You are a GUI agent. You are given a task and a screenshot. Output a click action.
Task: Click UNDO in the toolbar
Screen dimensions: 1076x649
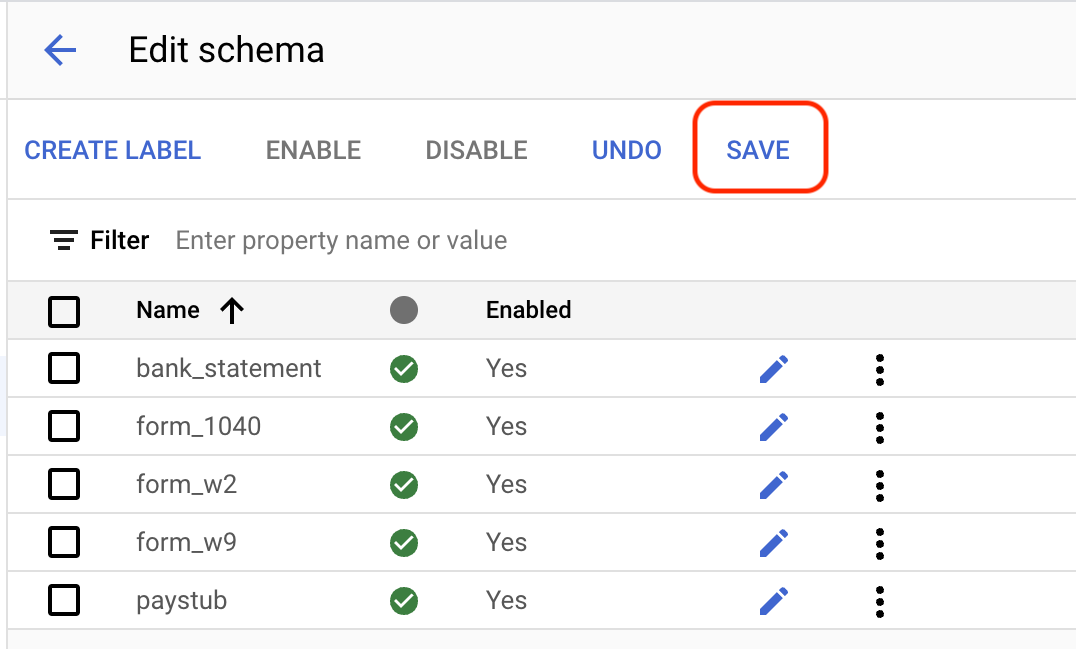coord(627,150)
